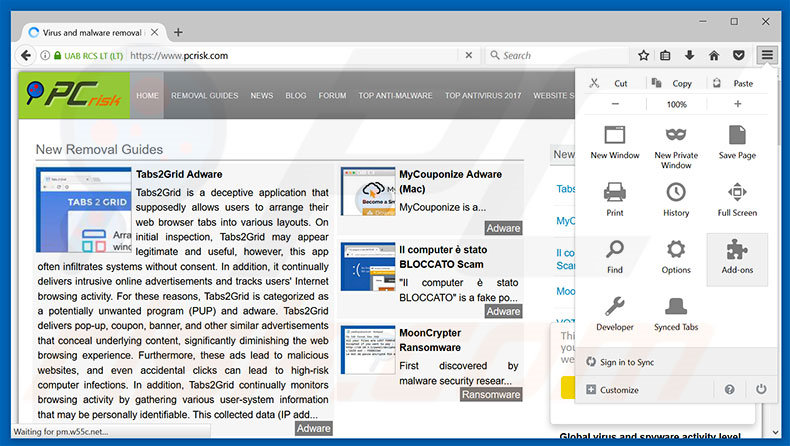Click the green padlock security icon
The width and height of the screenshot is (790, 446).
click(57, 55)
